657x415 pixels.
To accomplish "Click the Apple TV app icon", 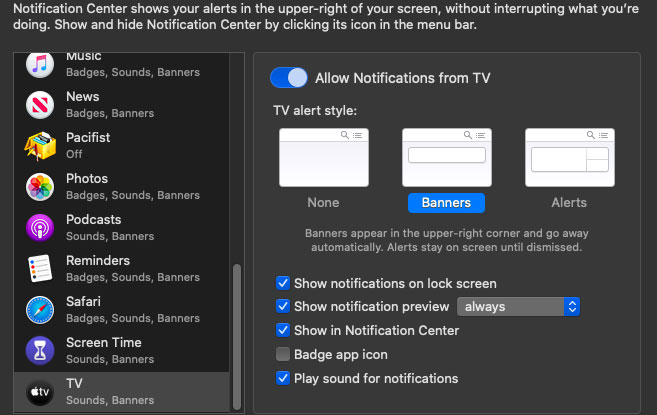I will tap(40, 392).
